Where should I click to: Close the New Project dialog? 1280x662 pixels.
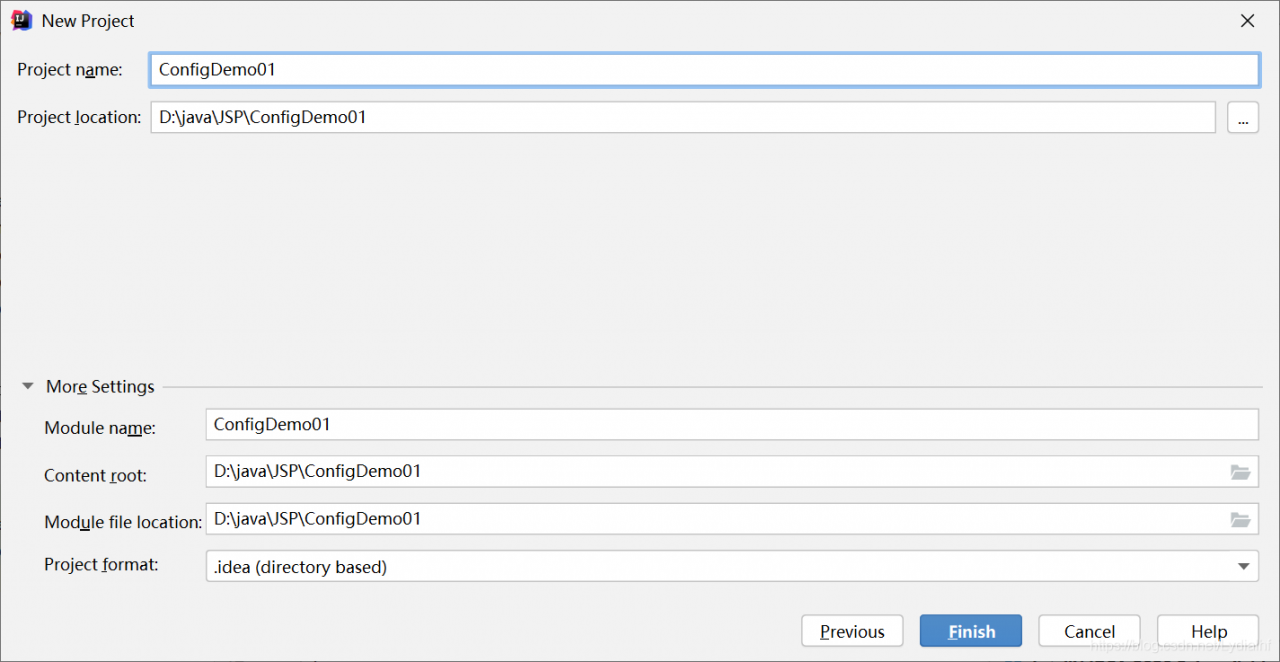1247,21
